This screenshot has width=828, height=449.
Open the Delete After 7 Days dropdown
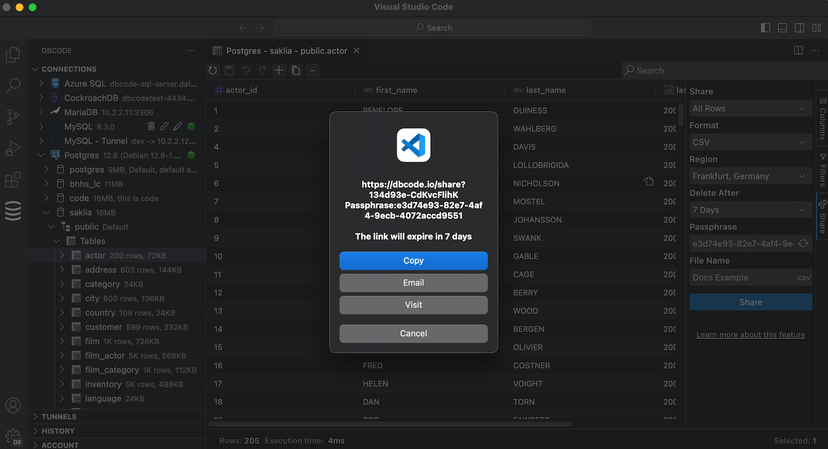[x=750, y=210]
